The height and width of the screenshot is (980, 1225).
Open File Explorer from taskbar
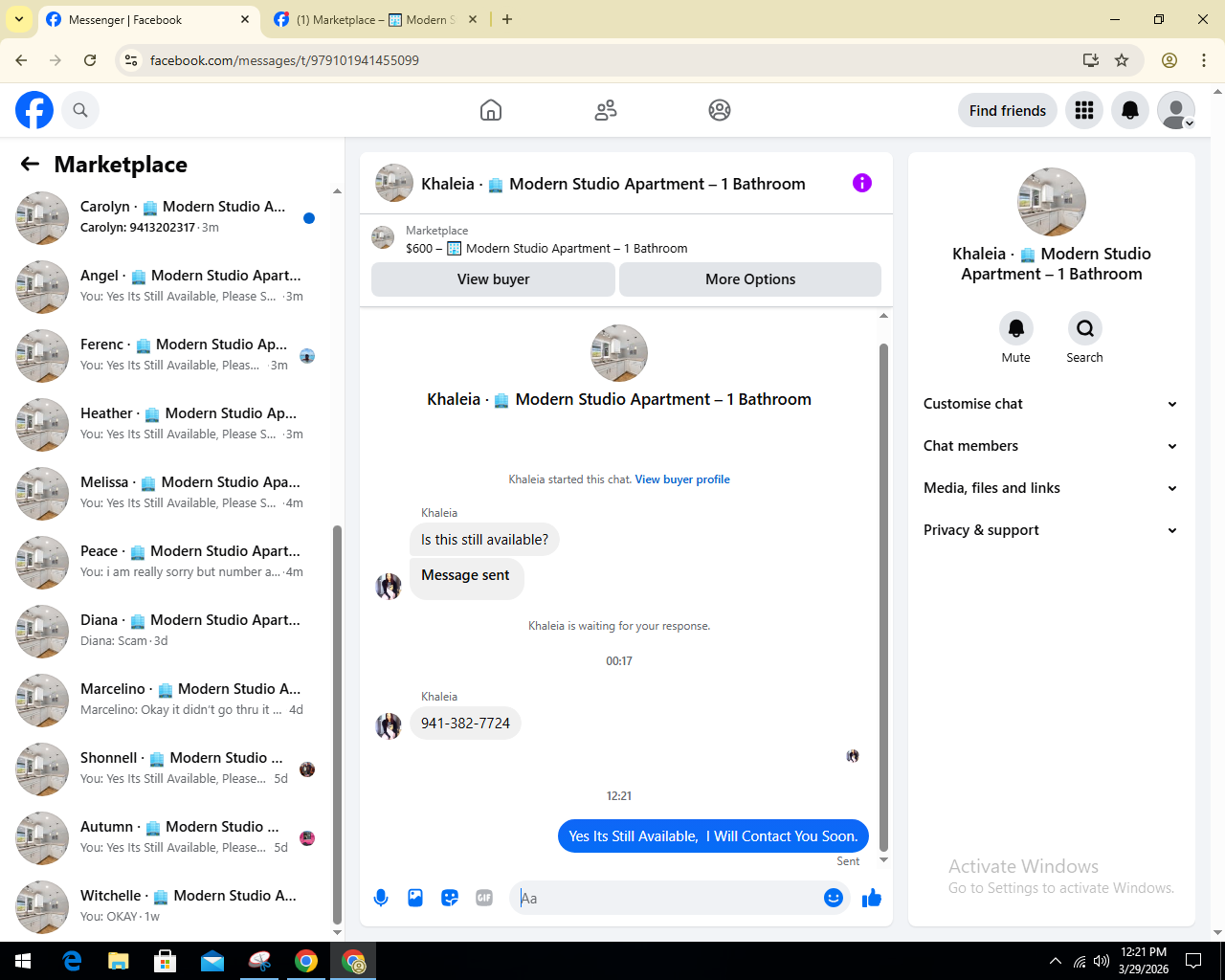(x=119, y=961)
